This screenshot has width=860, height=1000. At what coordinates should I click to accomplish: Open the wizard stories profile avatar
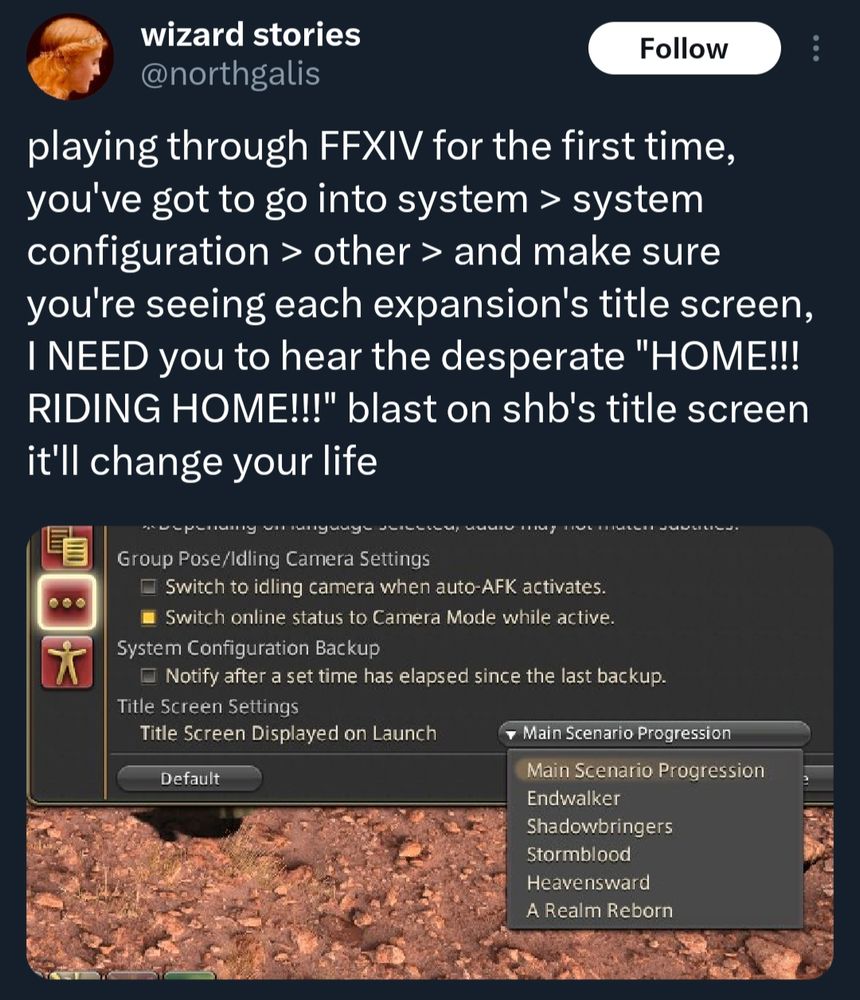[x=70, y=56]
